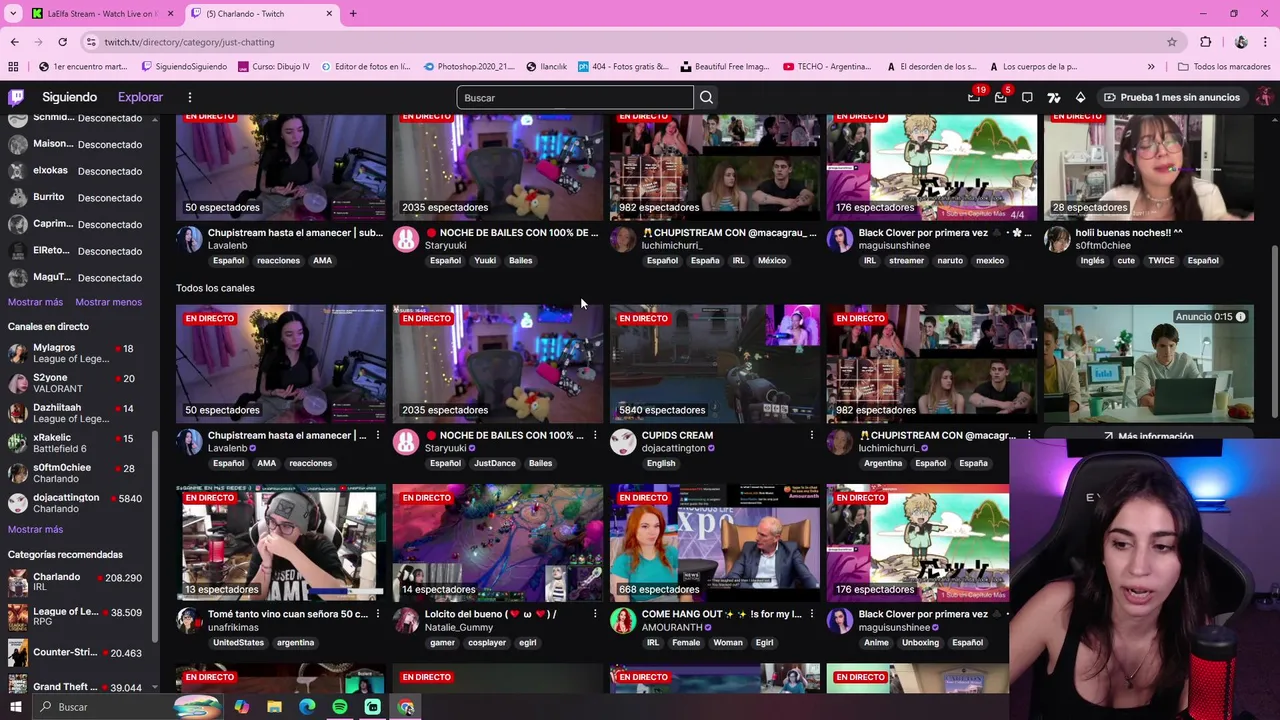
Task: Go to the Explorar section
Action: coord(140,97)
